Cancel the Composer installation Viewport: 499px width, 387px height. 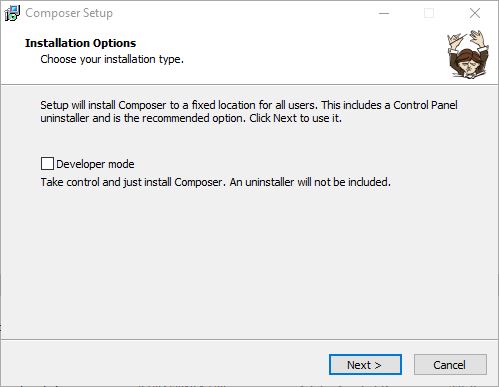(x=450, y=365)
